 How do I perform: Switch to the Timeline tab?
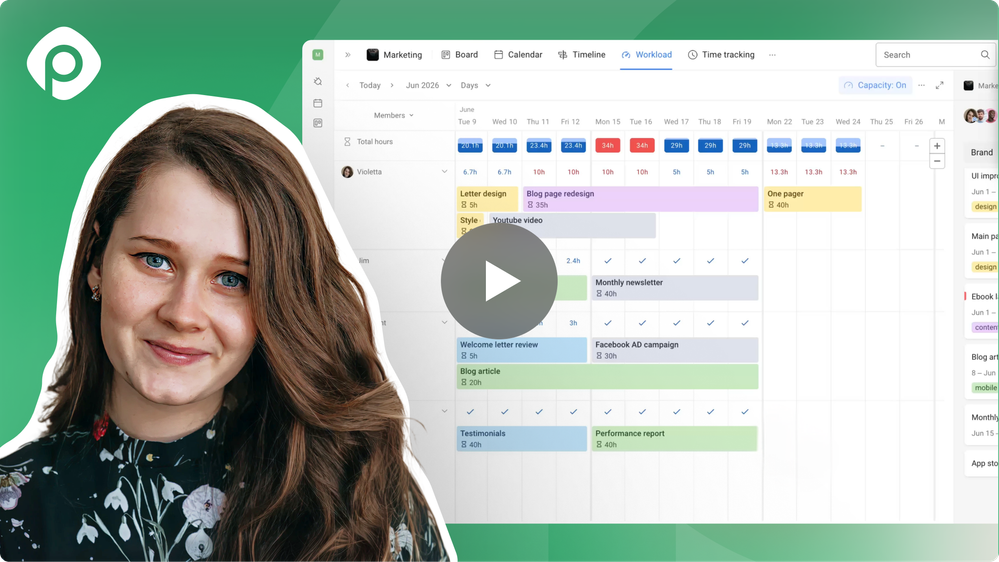tap(582, 55)
